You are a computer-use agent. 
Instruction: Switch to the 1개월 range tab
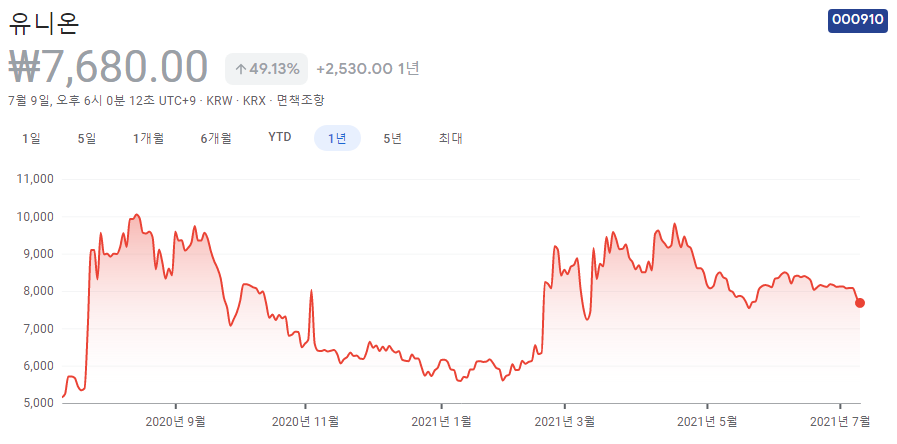tap(148, 138)
